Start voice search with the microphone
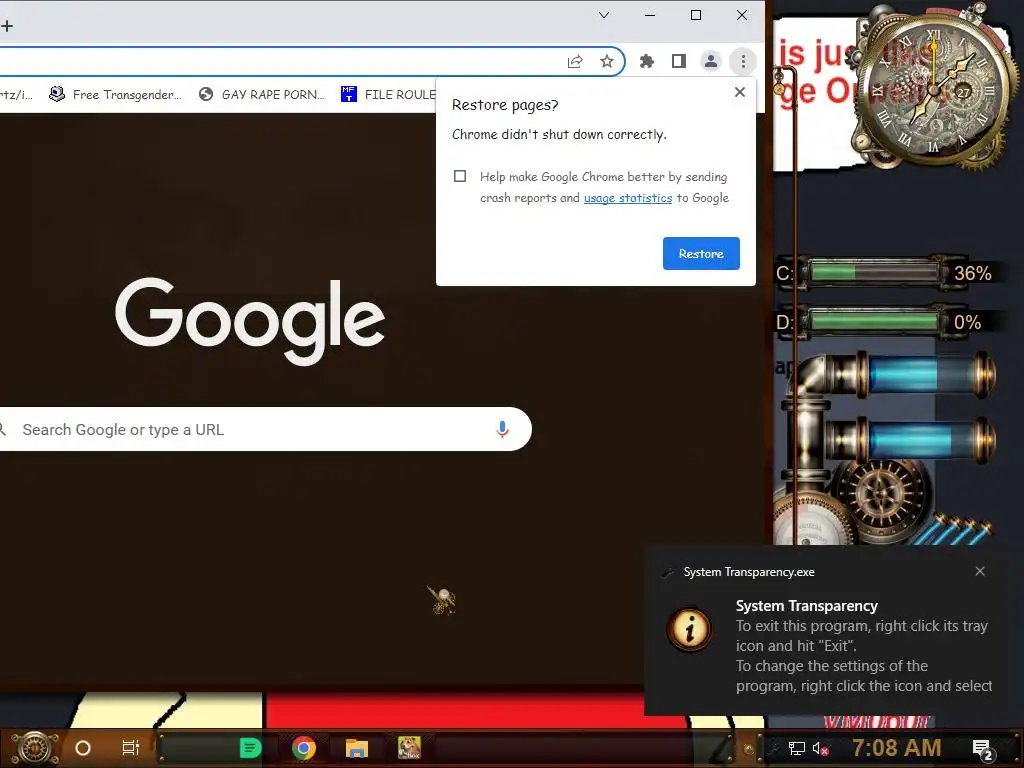 click(x=502, y=429)
